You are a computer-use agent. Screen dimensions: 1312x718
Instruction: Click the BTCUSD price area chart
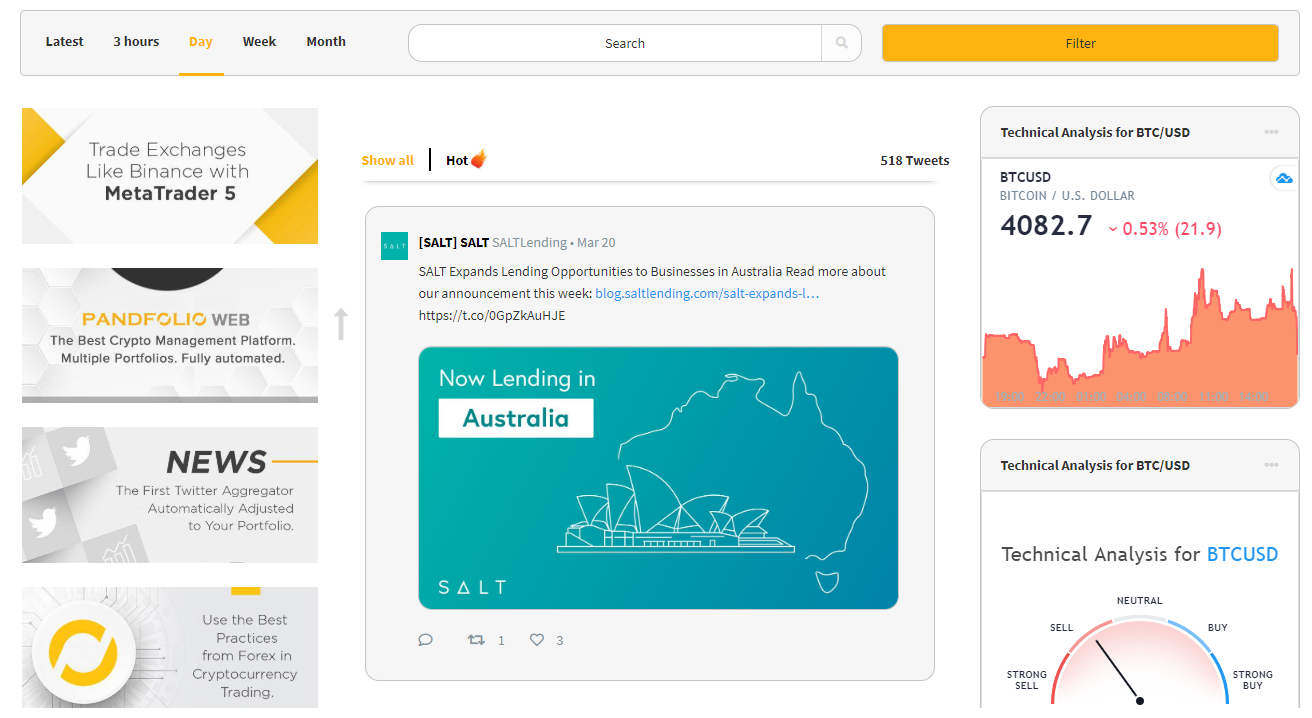point(1140,340)
